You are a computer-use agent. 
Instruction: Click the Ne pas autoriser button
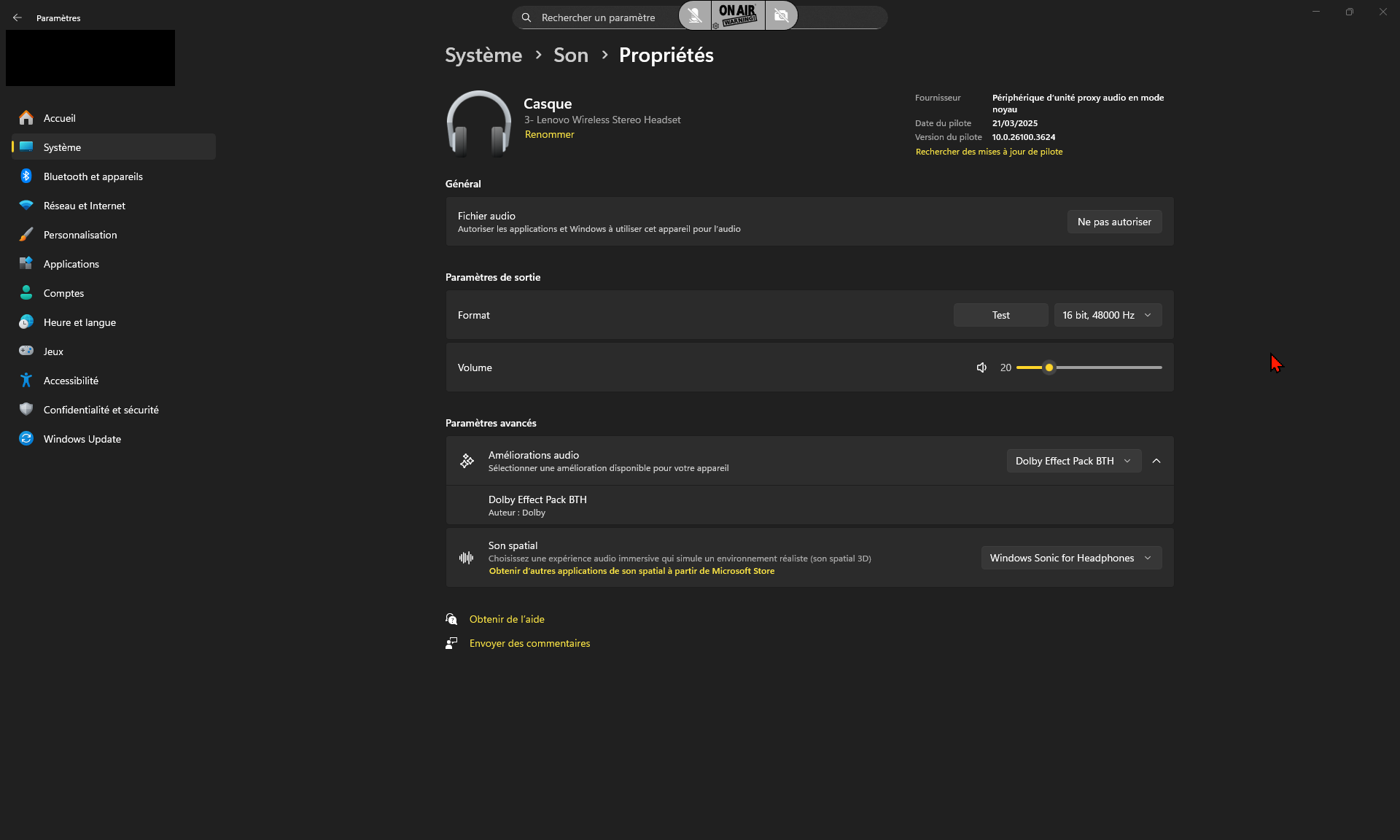click(x=1114, y=222)
